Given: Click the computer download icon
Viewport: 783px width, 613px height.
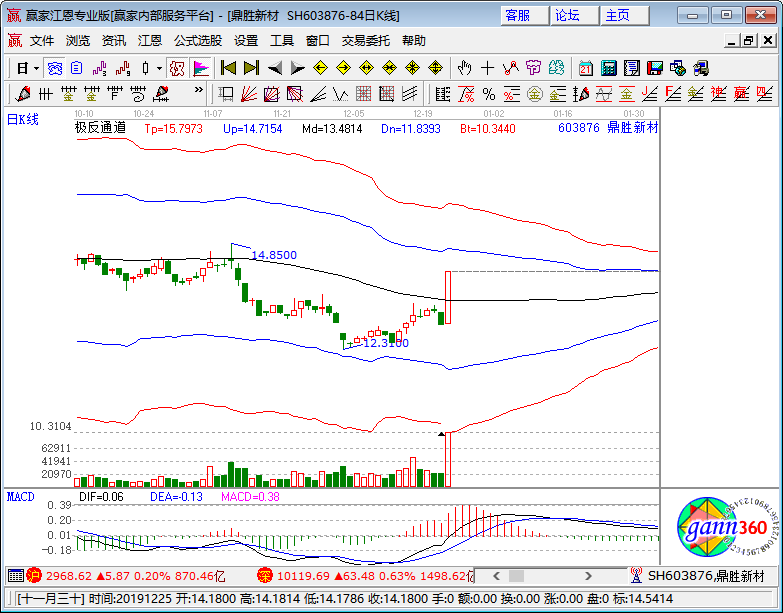Looking at the screenshot, I should tap(701, 68).
